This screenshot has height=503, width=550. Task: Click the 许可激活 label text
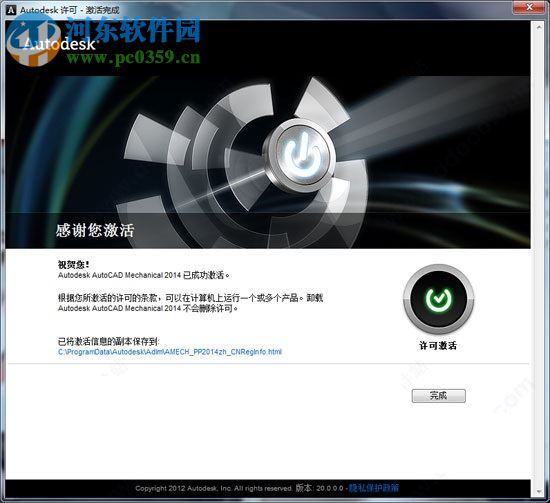438,346
